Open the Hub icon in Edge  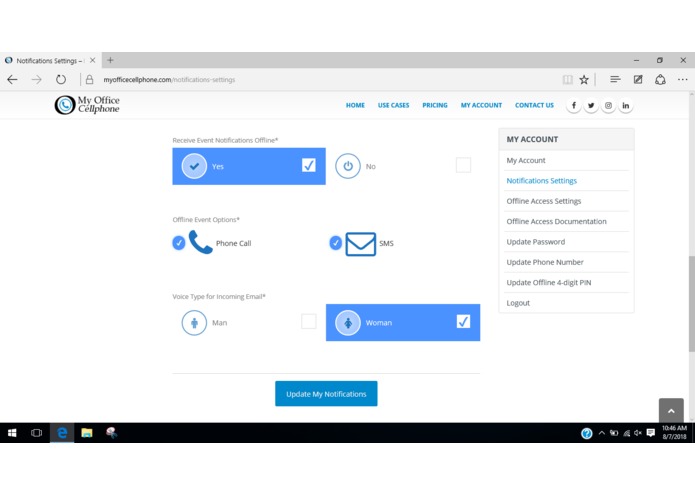point(615,79)
